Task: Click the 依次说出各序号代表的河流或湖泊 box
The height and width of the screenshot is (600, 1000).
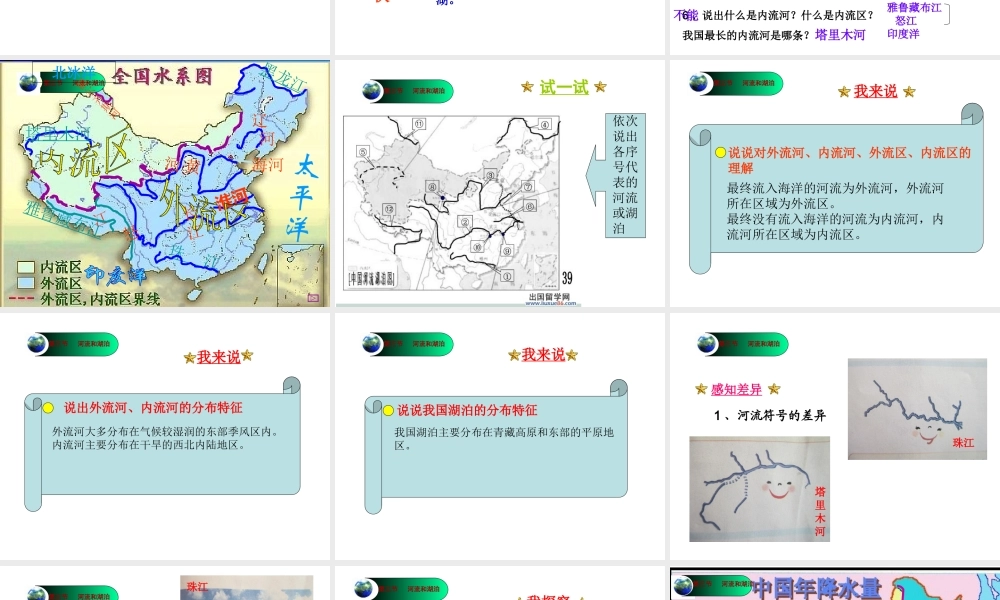Action: click(x=625, y=175)
